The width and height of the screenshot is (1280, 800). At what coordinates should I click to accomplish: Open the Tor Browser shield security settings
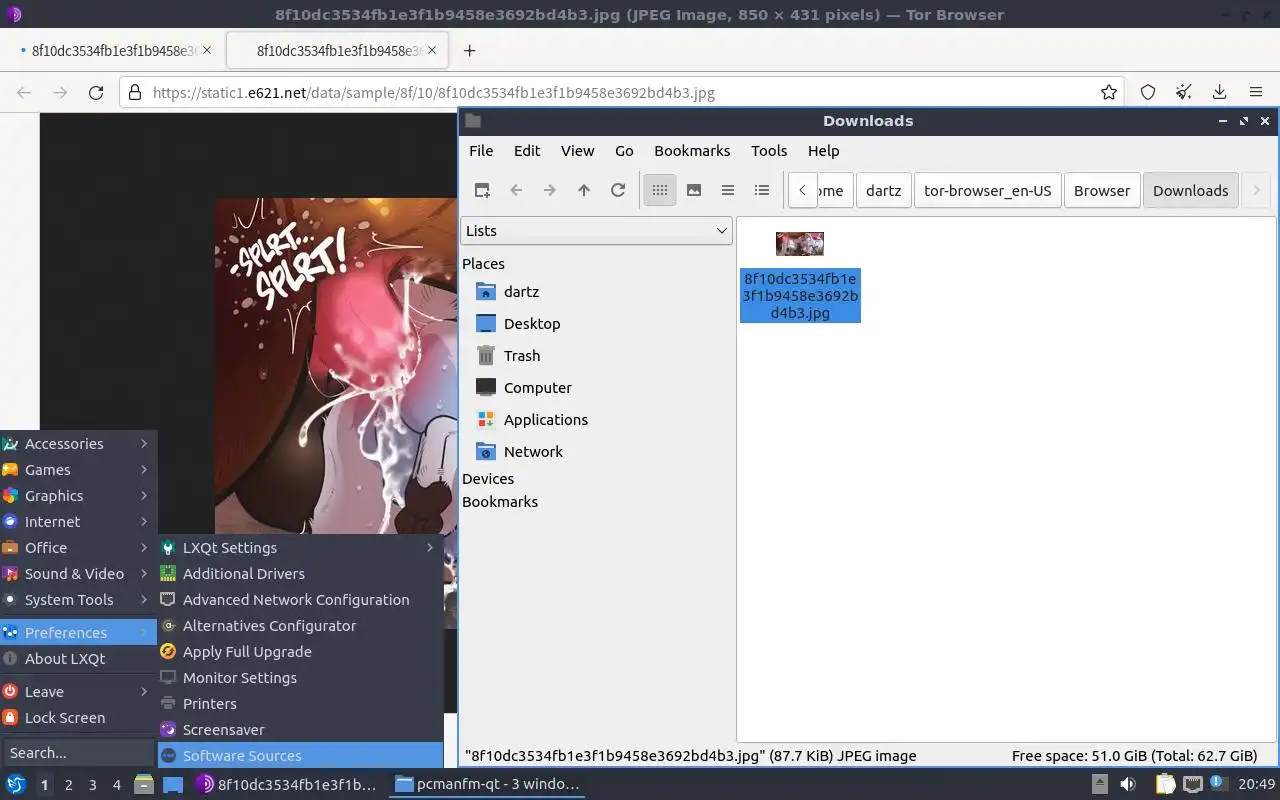1148,92
